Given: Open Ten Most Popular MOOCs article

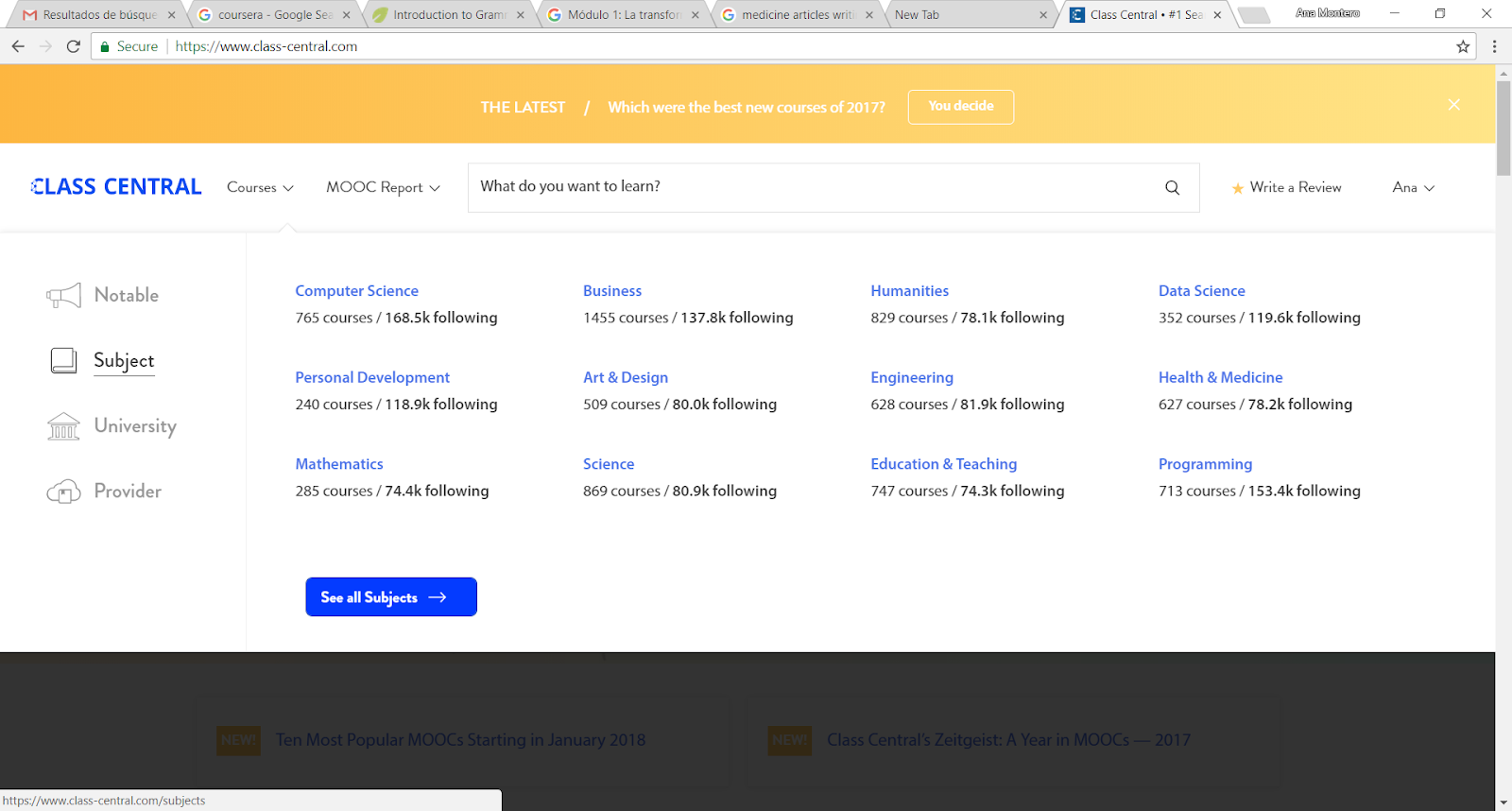Looking at the screenshot, I should point(460,740).
